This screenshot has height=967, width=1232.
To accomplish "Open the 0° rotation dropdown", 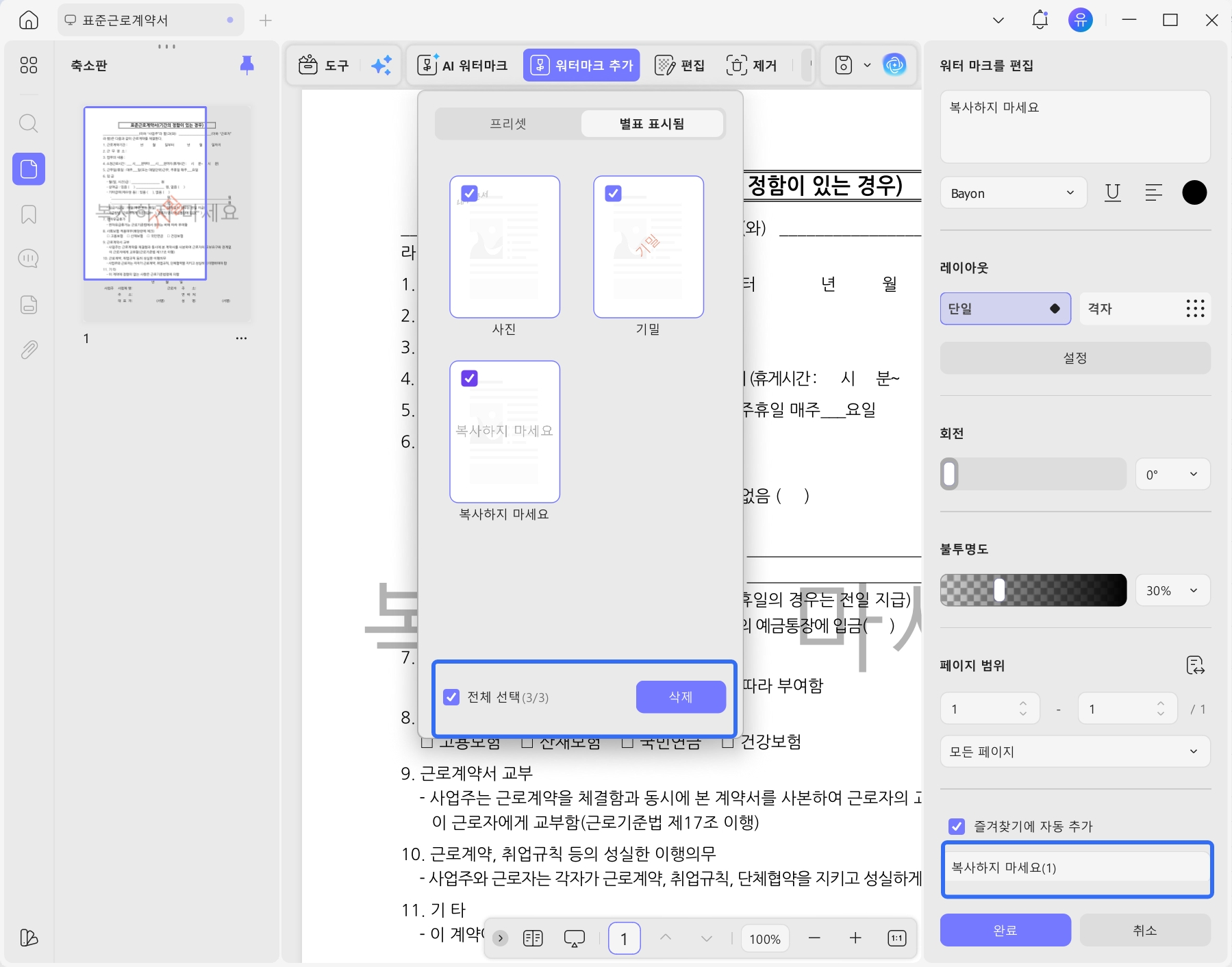I will coord(1173,474).
